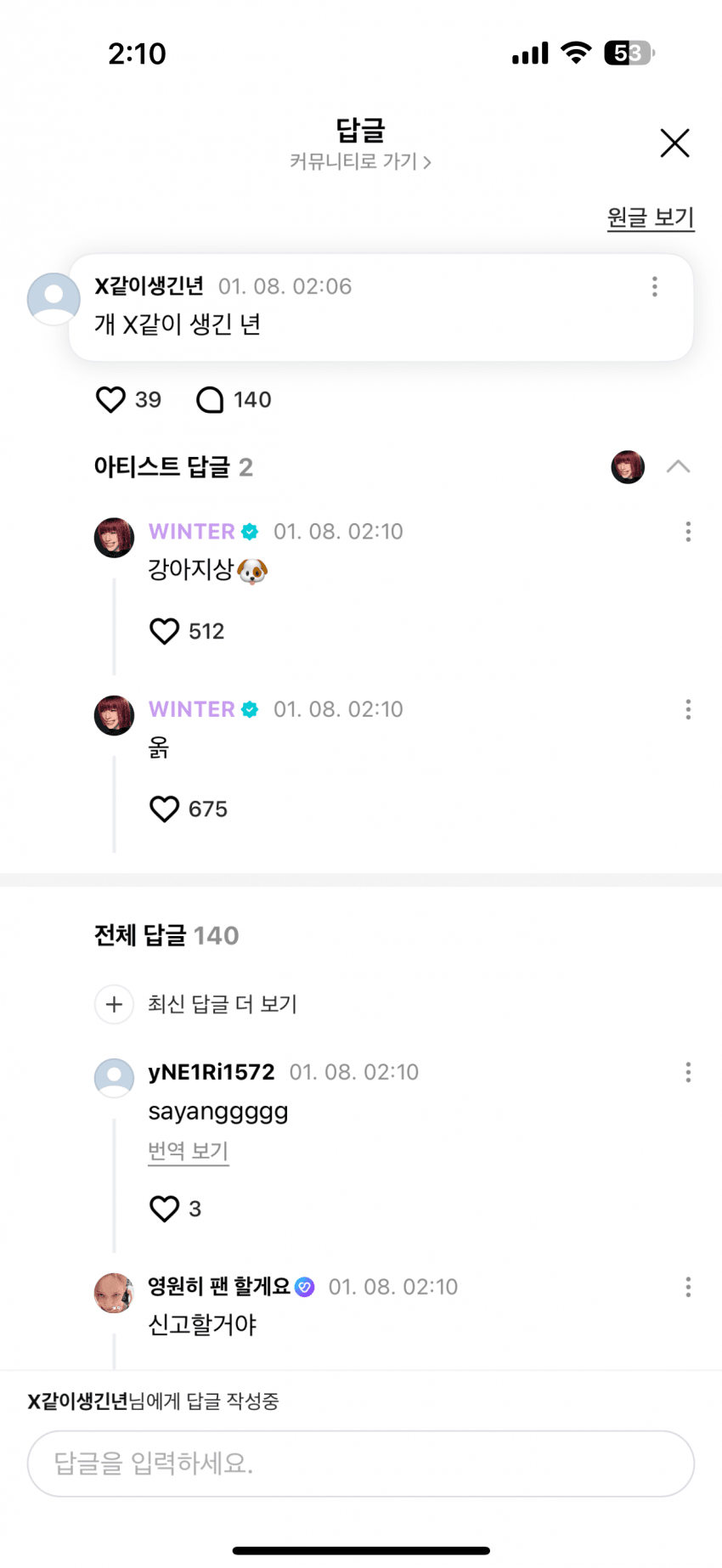Viewport: 722px width, 1568px height.
Task: Load more recent replies with plus icon
Action: point(115,1004)
